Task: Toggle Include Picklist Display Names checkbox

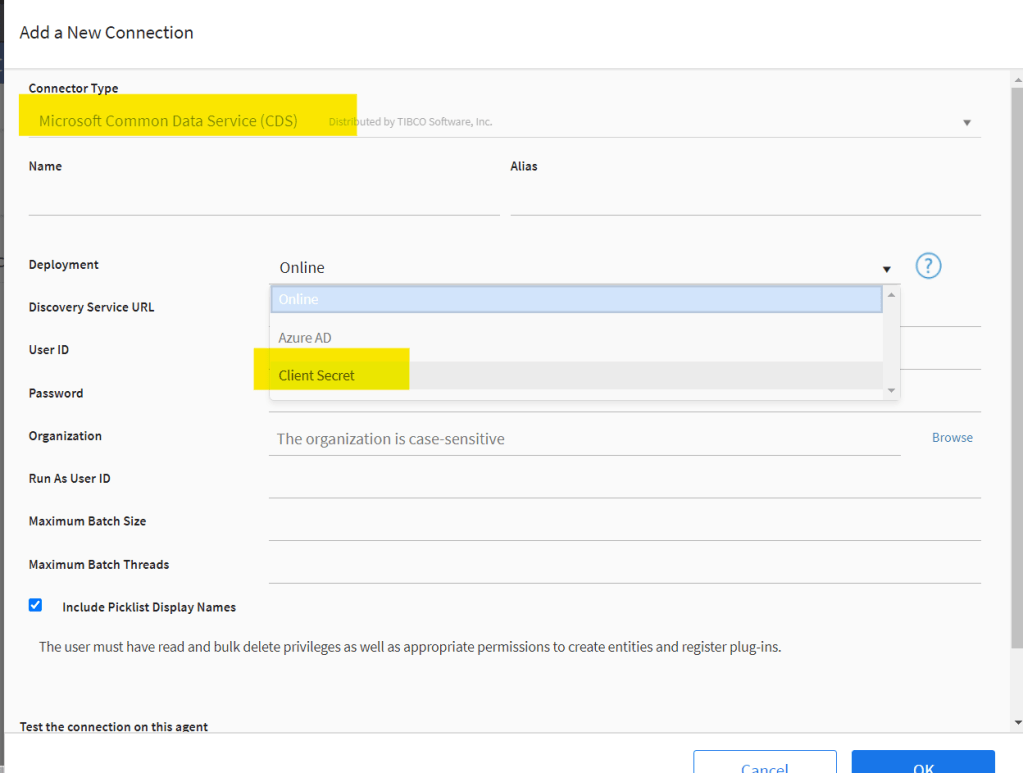Action: pyautogui.click(x=36, y=605)
